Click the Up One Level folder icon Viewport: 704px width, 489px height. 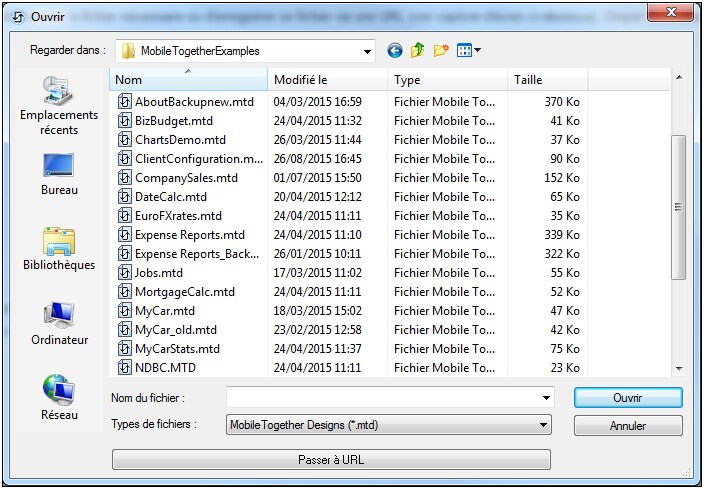click(x=418, y=50)
